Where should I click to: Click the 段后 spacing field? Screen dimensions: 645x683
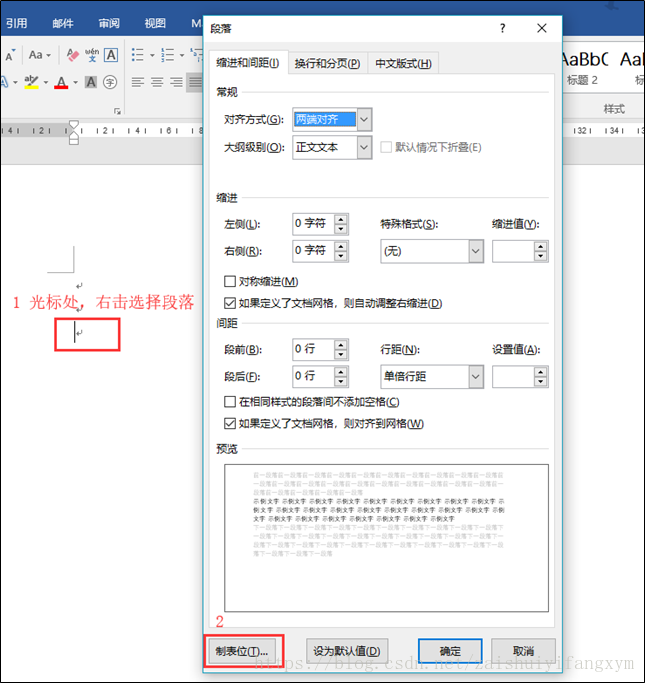[314, 376]
